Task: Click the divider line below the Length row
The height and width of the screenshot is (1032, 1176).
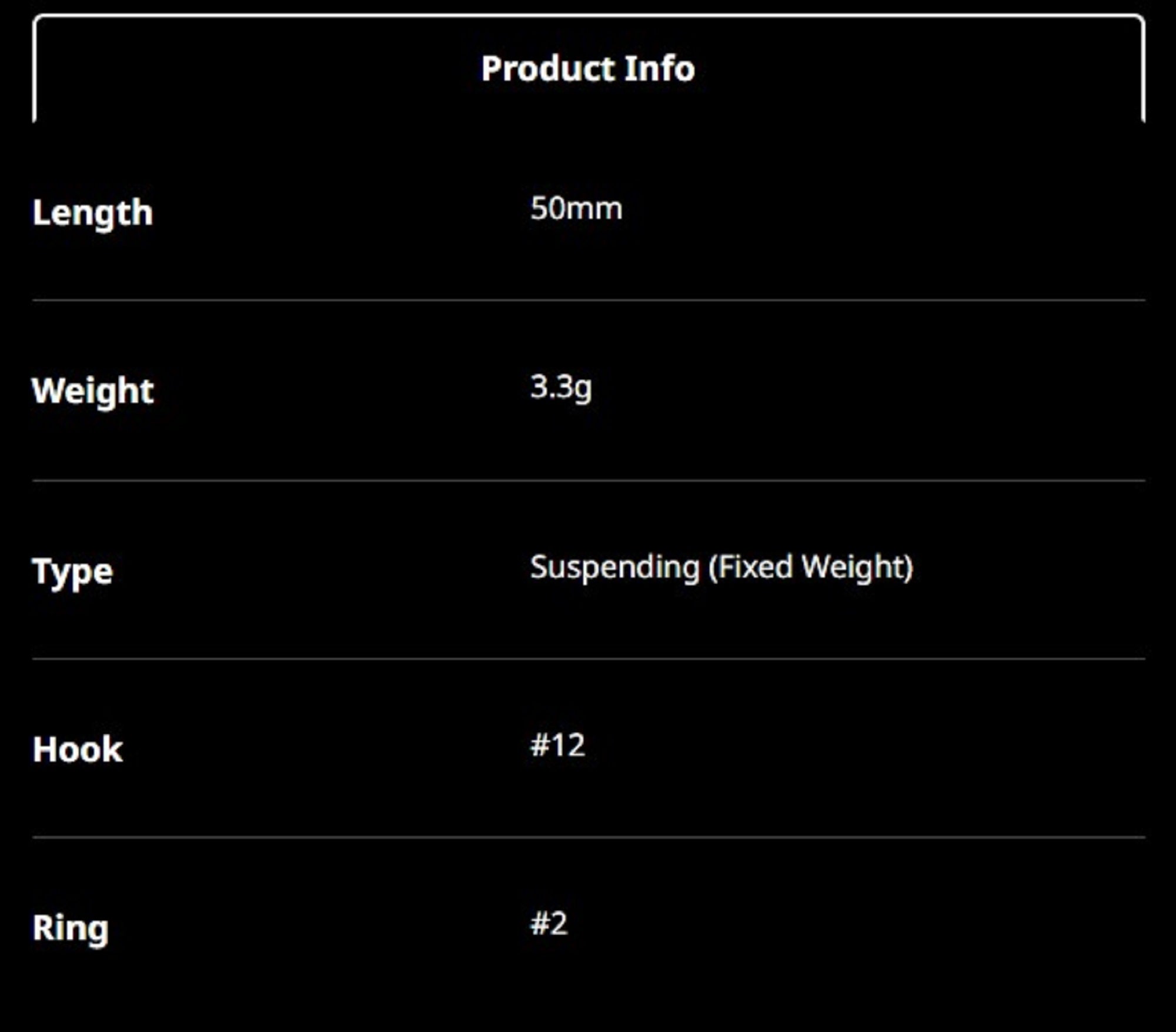Action: point(588,300)
